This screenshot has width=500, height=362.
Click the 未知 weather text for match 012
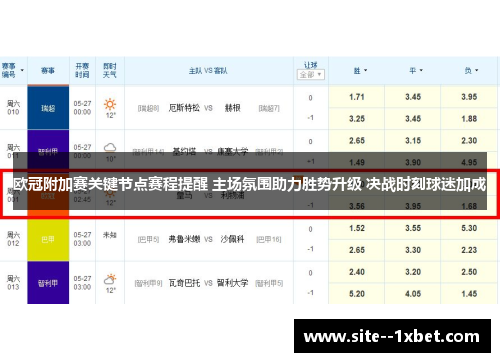coord(110,235)
